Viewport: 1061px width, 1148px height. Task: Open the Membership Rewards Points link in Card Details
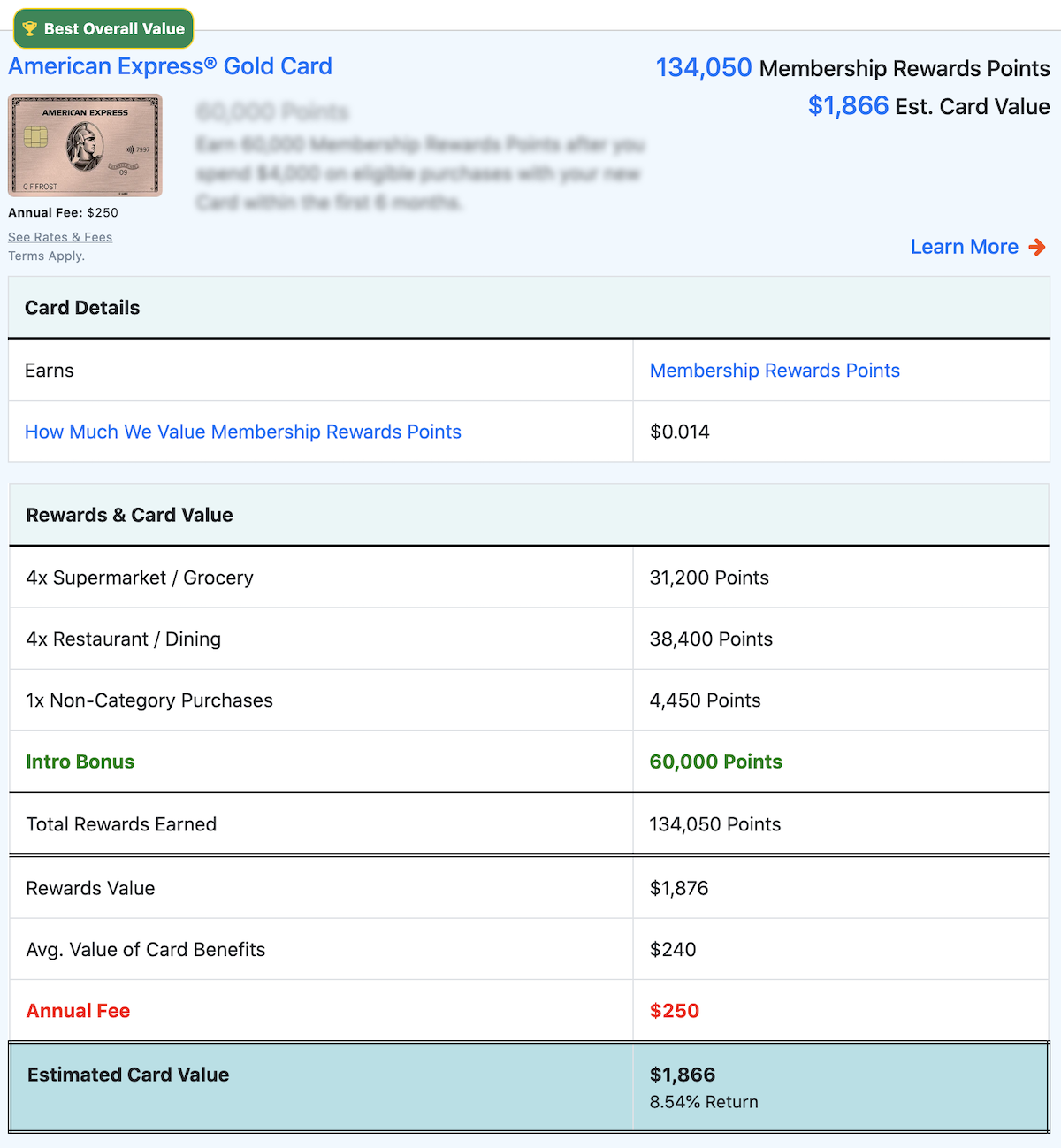(775, 371)
